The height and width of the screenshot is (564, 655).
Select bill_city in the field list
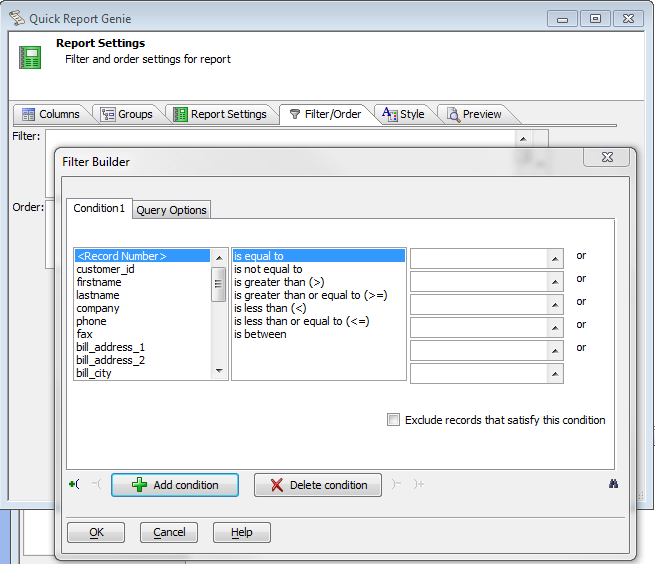tap(142, 373)
